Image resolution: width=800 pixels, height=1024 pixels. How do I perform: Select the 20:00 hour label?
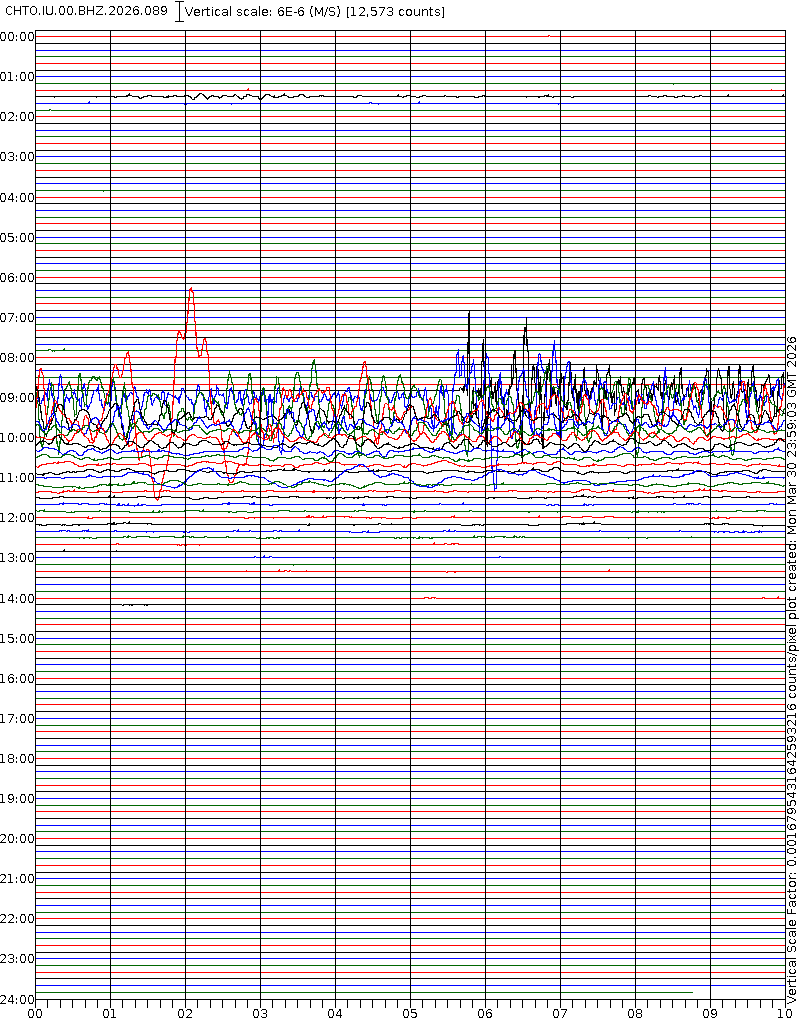click(x=17, y=839)
